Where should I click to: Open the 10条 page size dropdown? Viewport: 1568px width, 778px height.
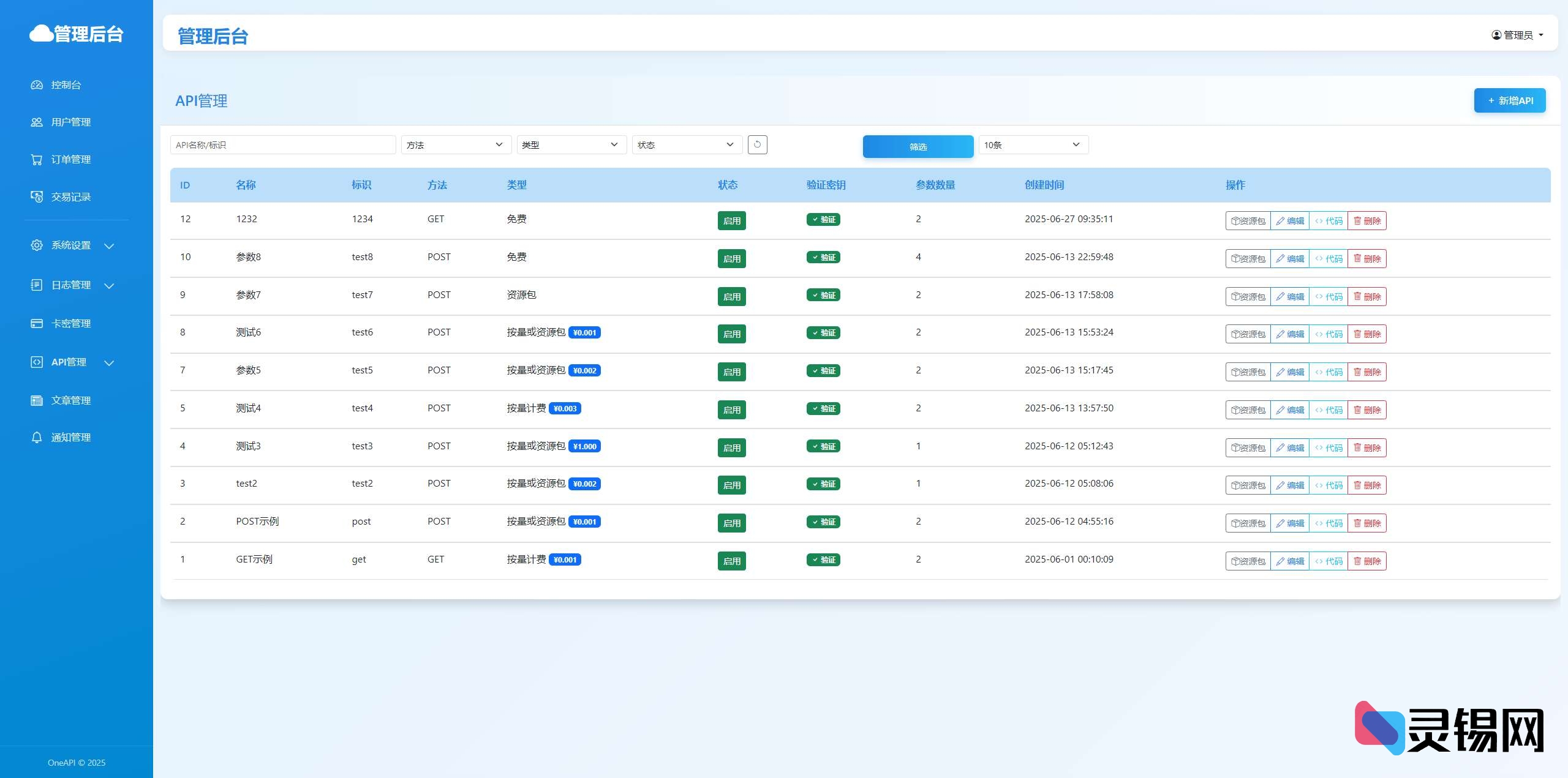tap(1033, 145)
